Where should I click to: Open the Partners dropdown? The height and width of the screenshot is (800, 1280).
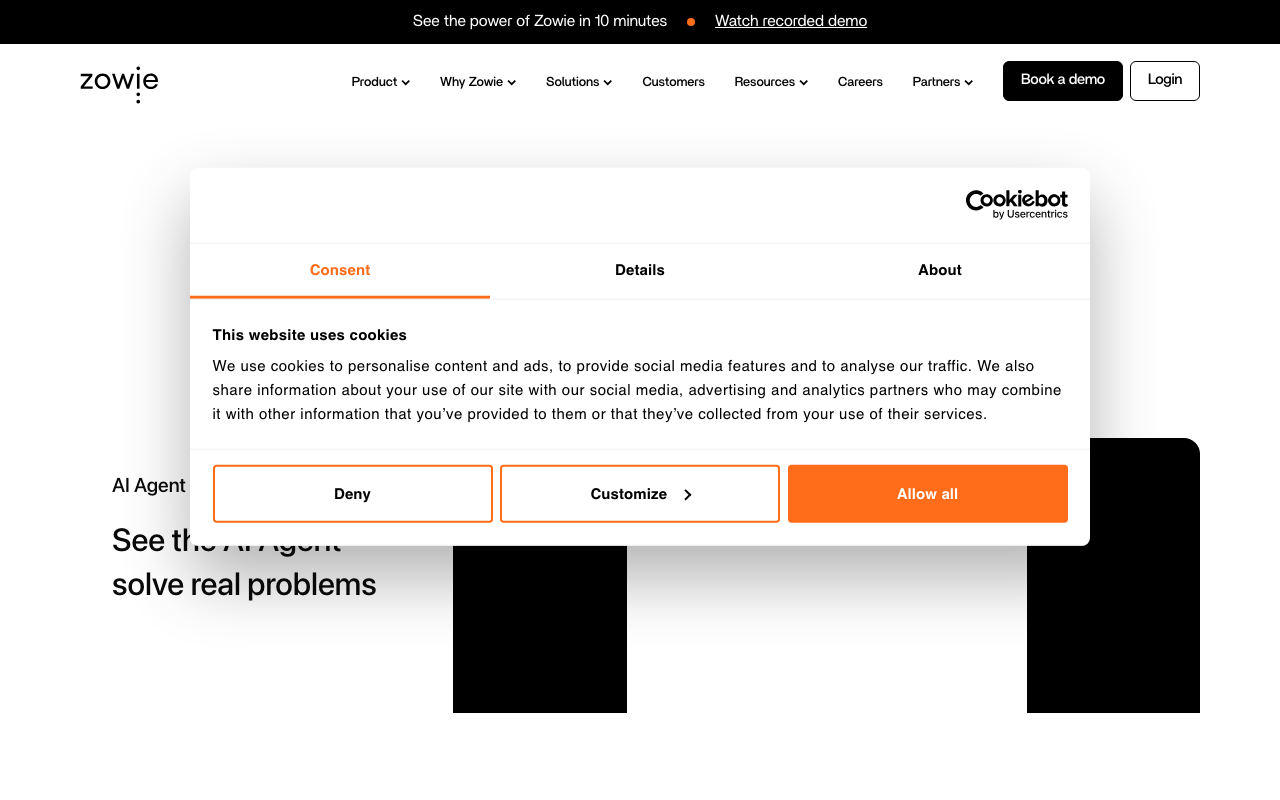point(941,82)
